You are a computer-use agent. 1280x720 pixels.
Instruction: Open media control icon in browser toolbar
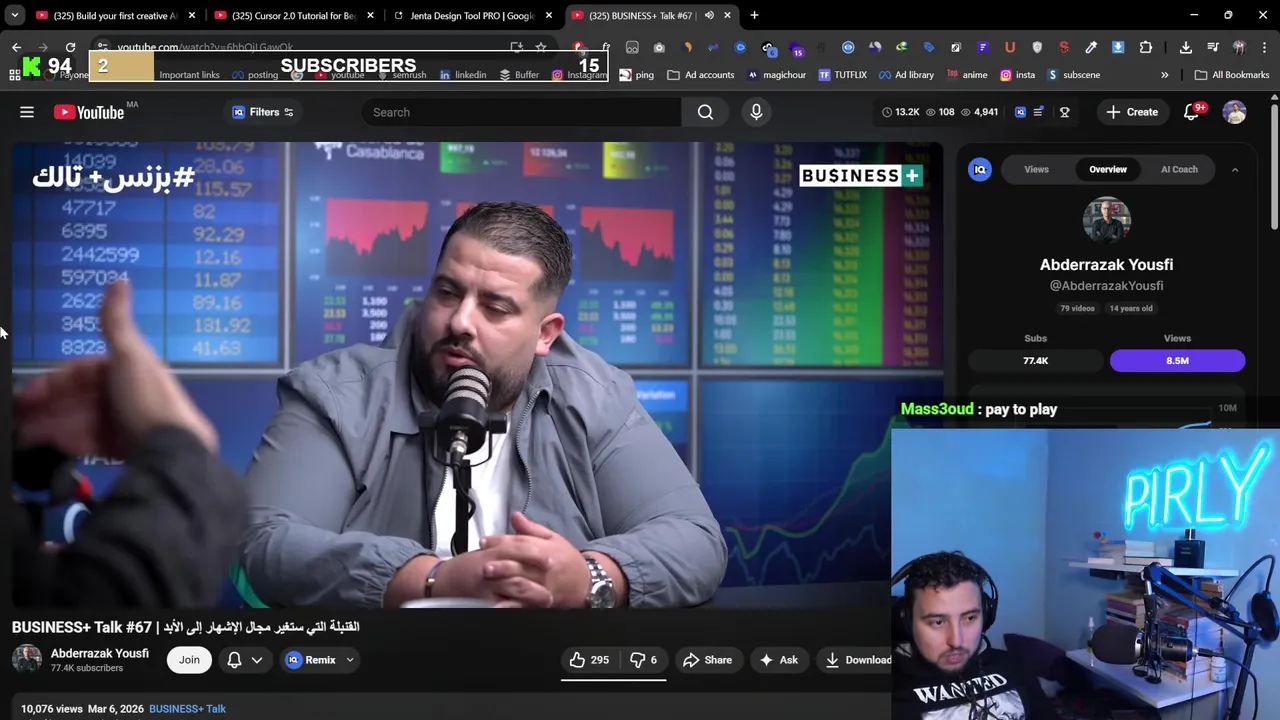1212,47
